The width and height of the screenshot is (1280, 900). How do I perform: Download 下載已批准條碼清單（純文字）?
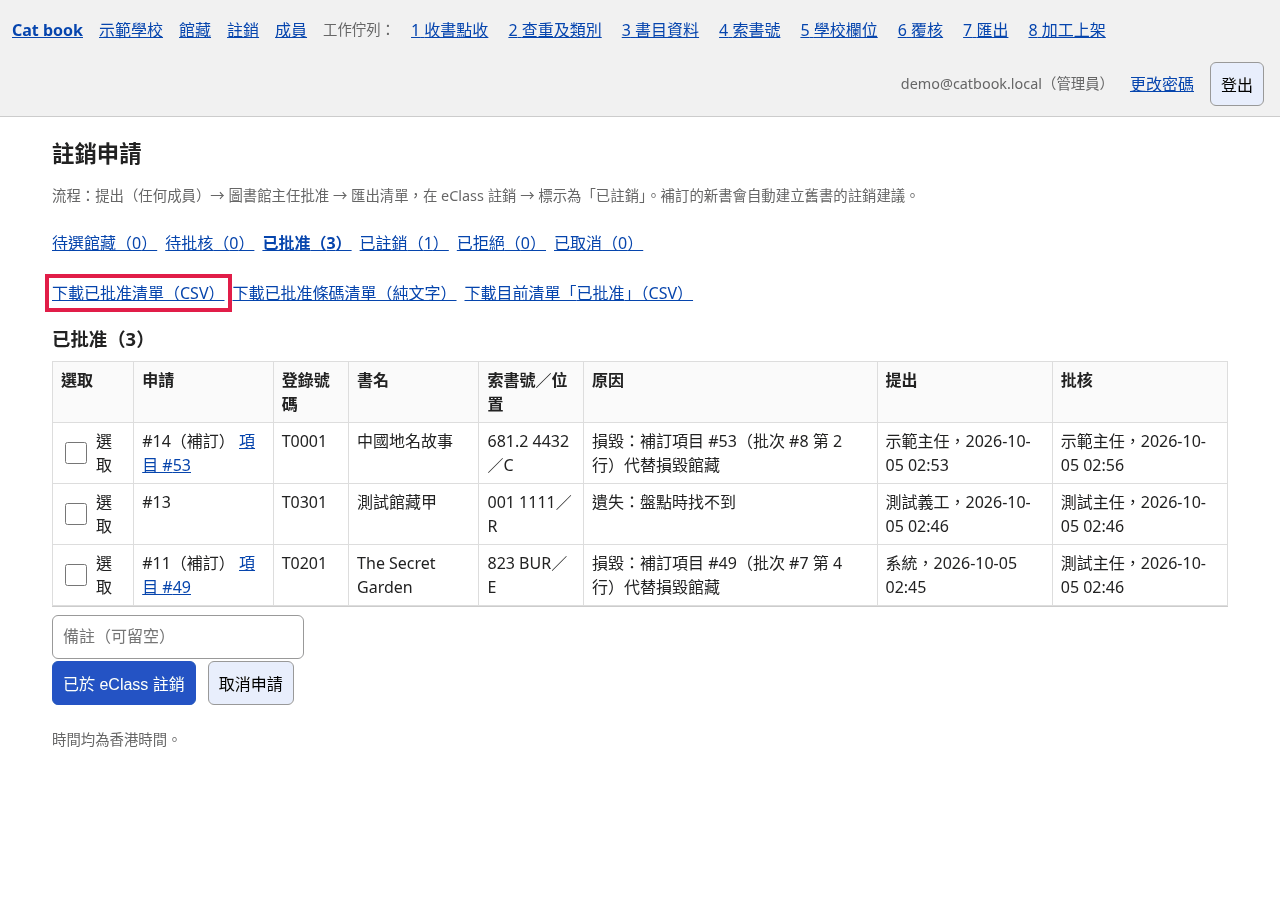coord(345,293)
